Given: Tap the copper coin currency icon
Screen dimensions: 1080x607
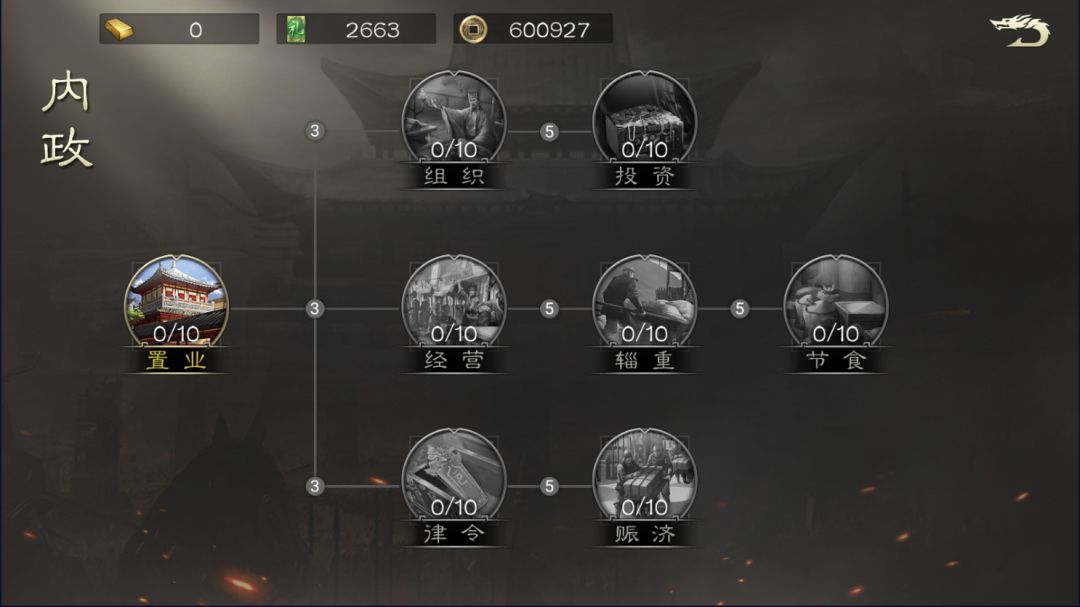Looking at the screenshot, I should [472, 30].
